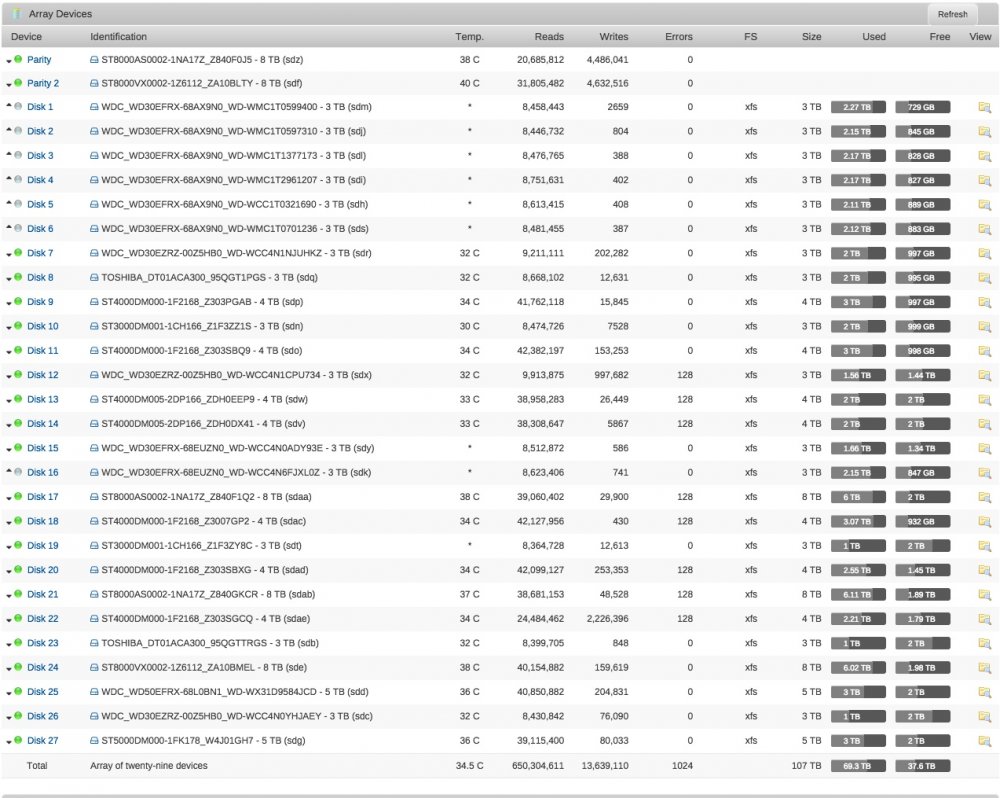Click the Identification column header
The width and height of the screenshot is (1000, 798).
[x=118, y=36]
